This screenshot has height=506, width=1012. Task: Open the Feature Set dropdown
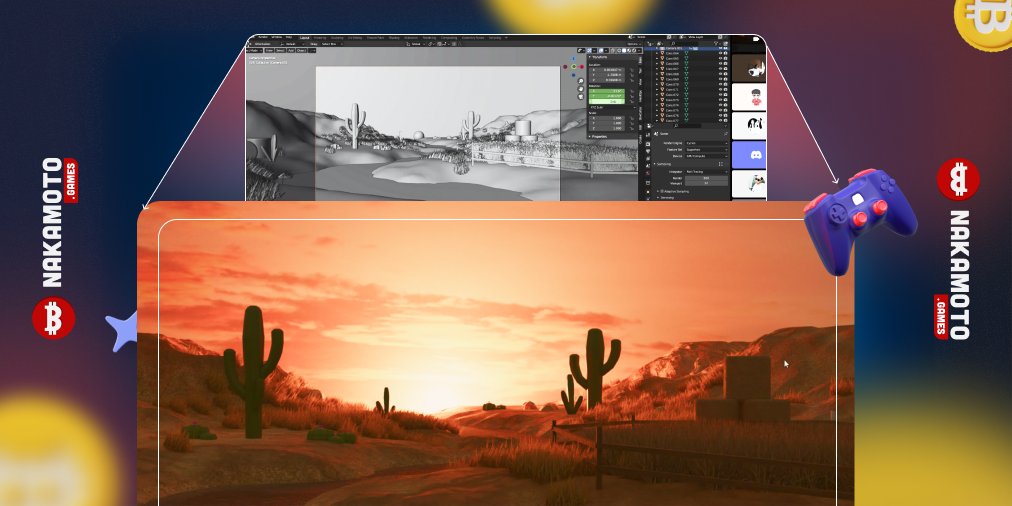click(707, 150)
